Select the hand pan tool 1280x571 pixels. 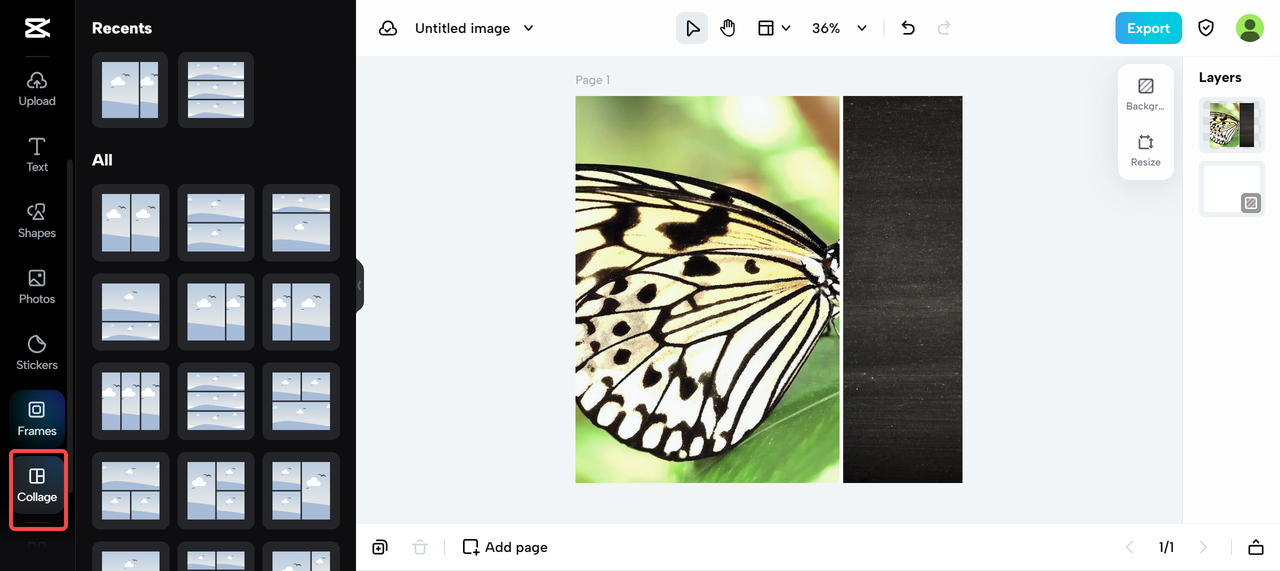click(728, 28)
